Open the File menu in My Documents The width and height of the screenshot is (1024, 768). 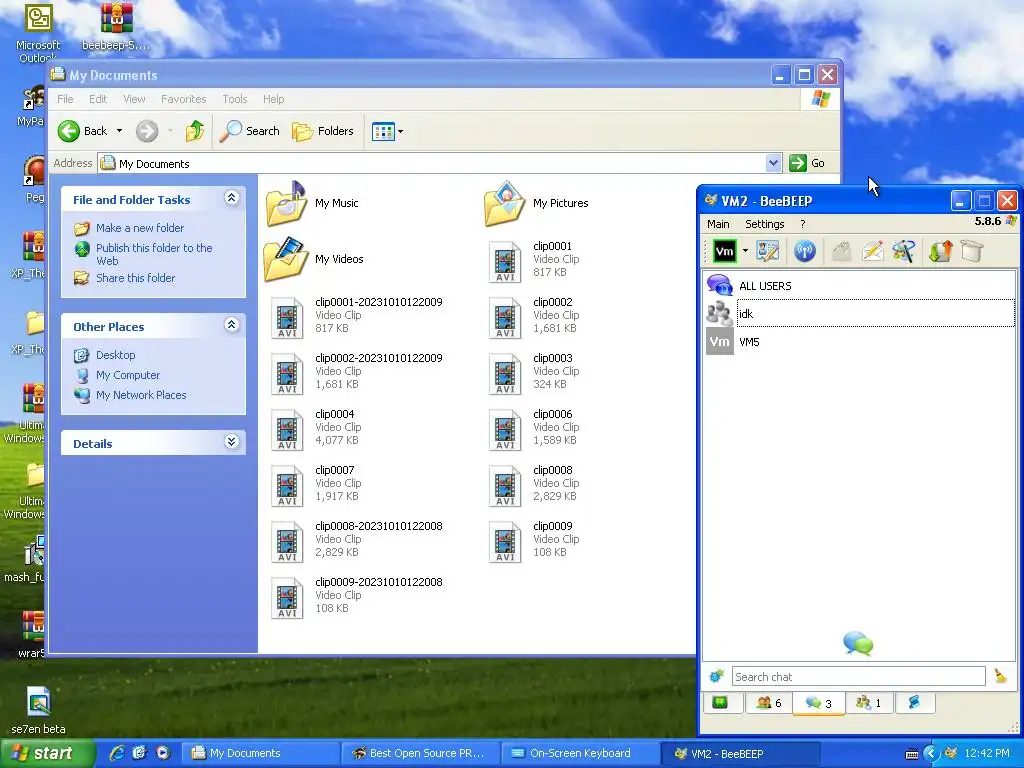coord(65,99)
